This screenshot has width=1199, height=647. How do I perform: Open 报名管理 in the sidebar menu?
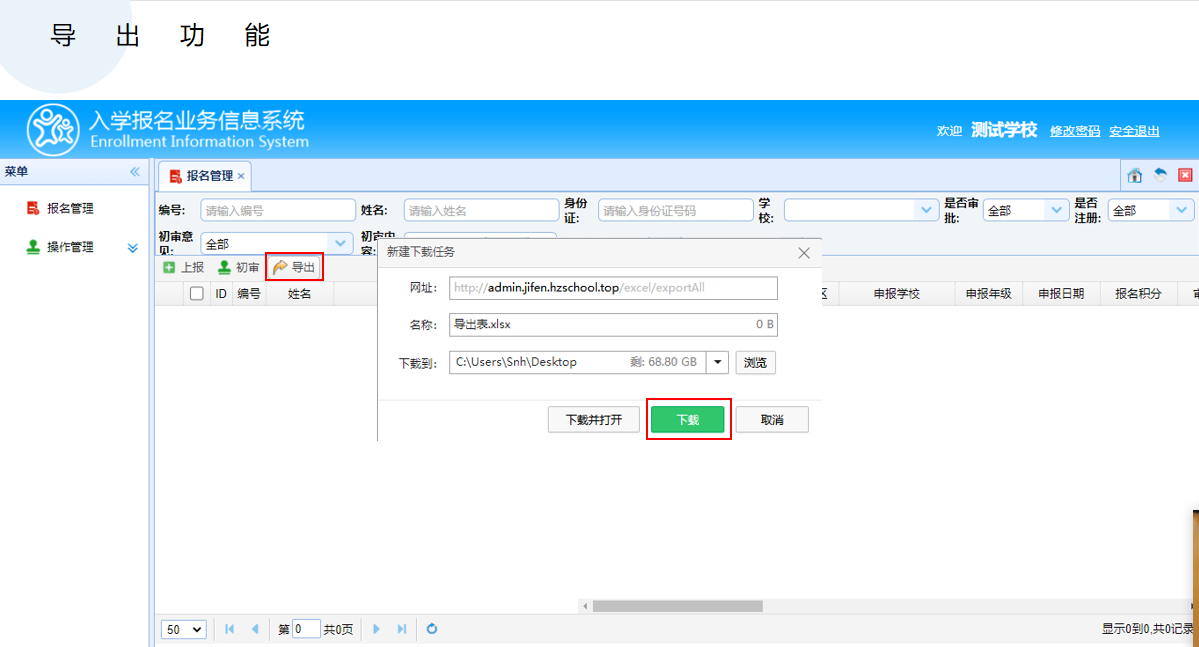[70, 209]
